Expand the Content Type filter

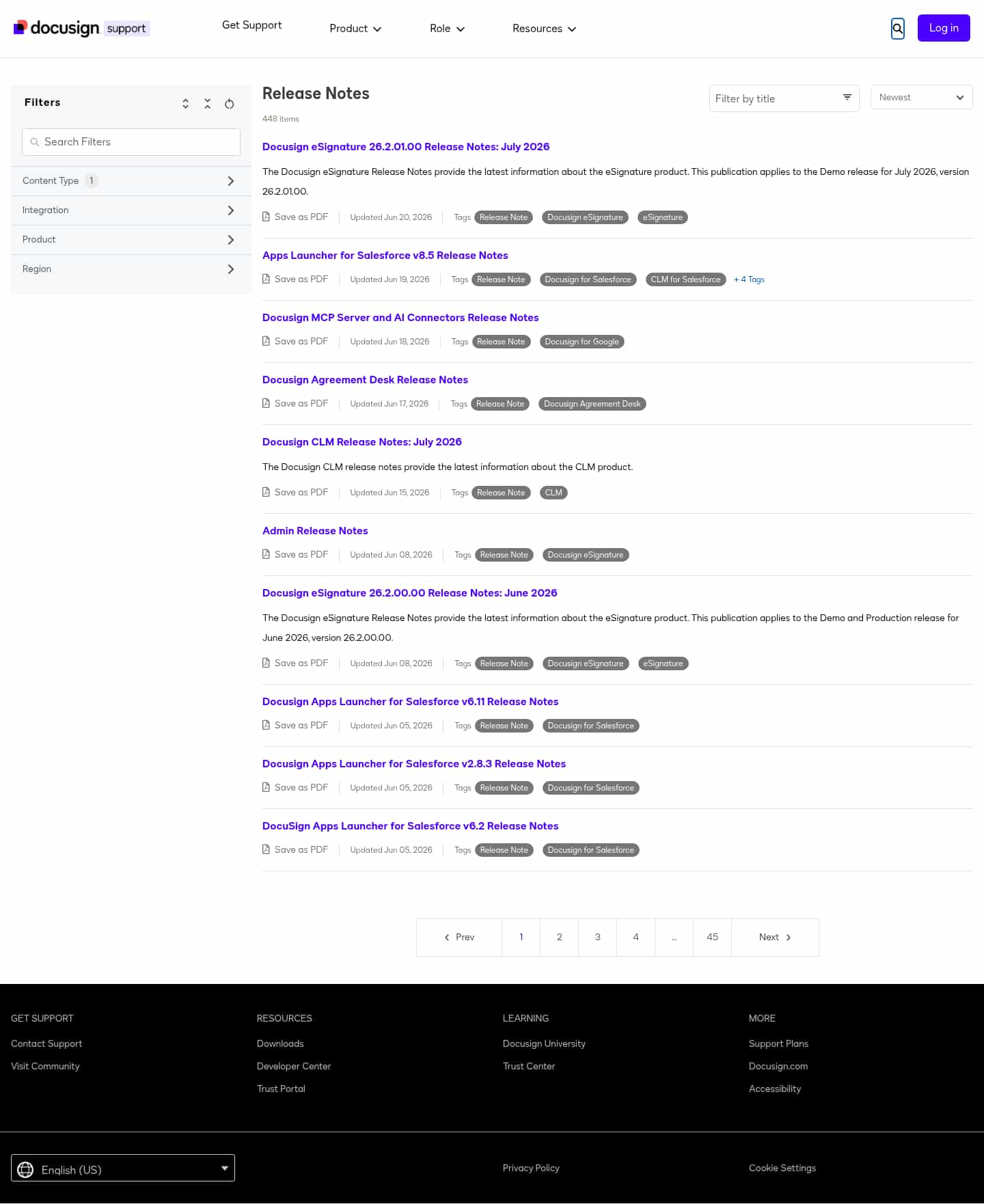click(131, 181)
